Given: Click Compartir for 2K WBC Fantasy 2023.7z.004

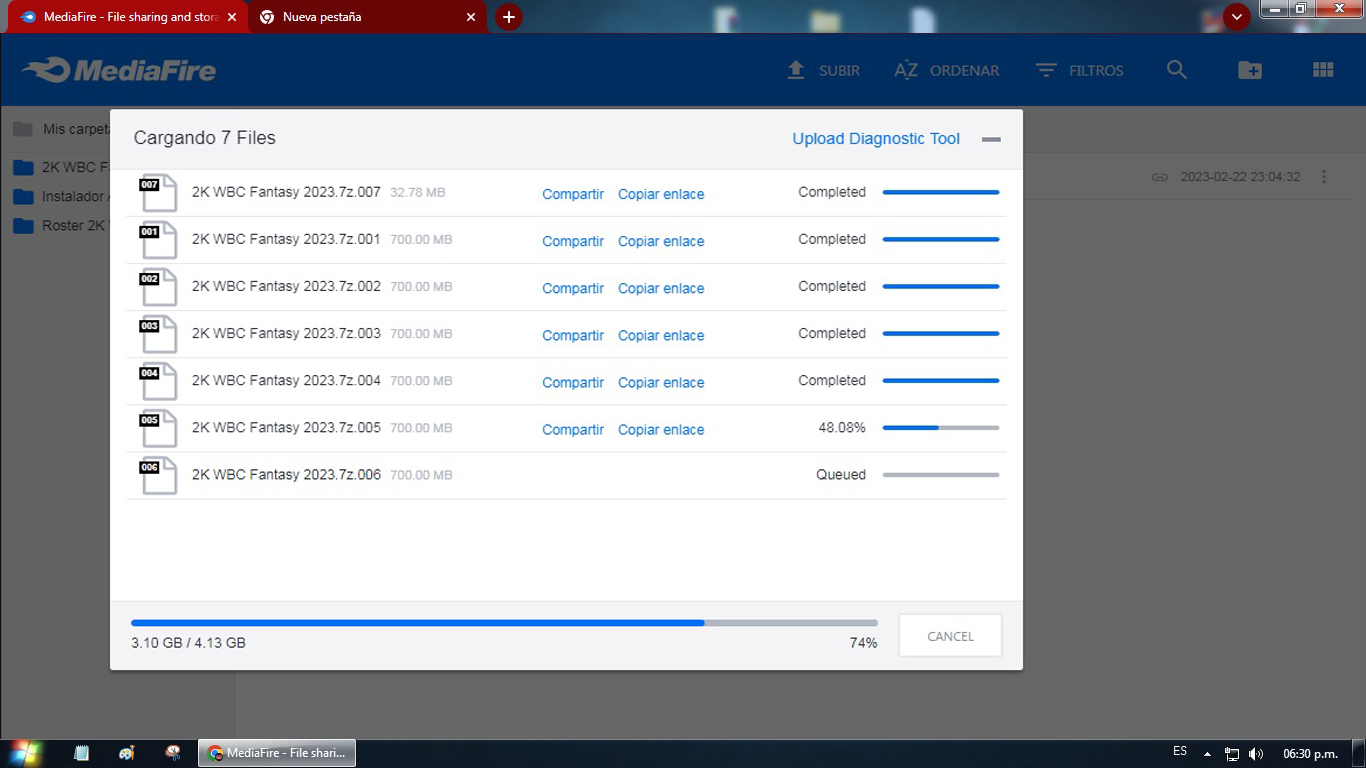Looking at the screenshot, I should click(x=573, y=382).
